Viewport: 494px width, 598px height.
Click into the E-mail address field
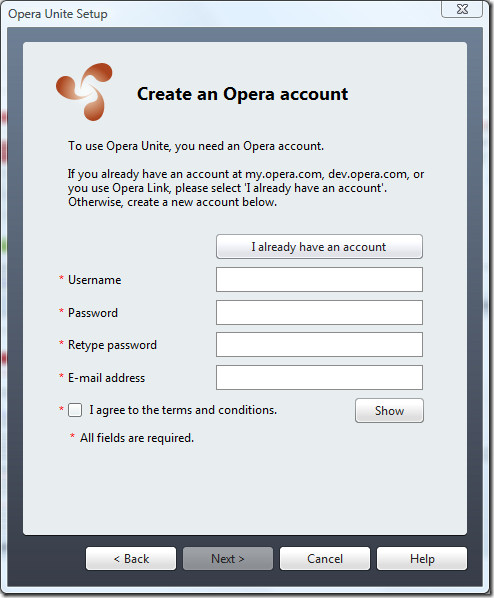[319, 378]
